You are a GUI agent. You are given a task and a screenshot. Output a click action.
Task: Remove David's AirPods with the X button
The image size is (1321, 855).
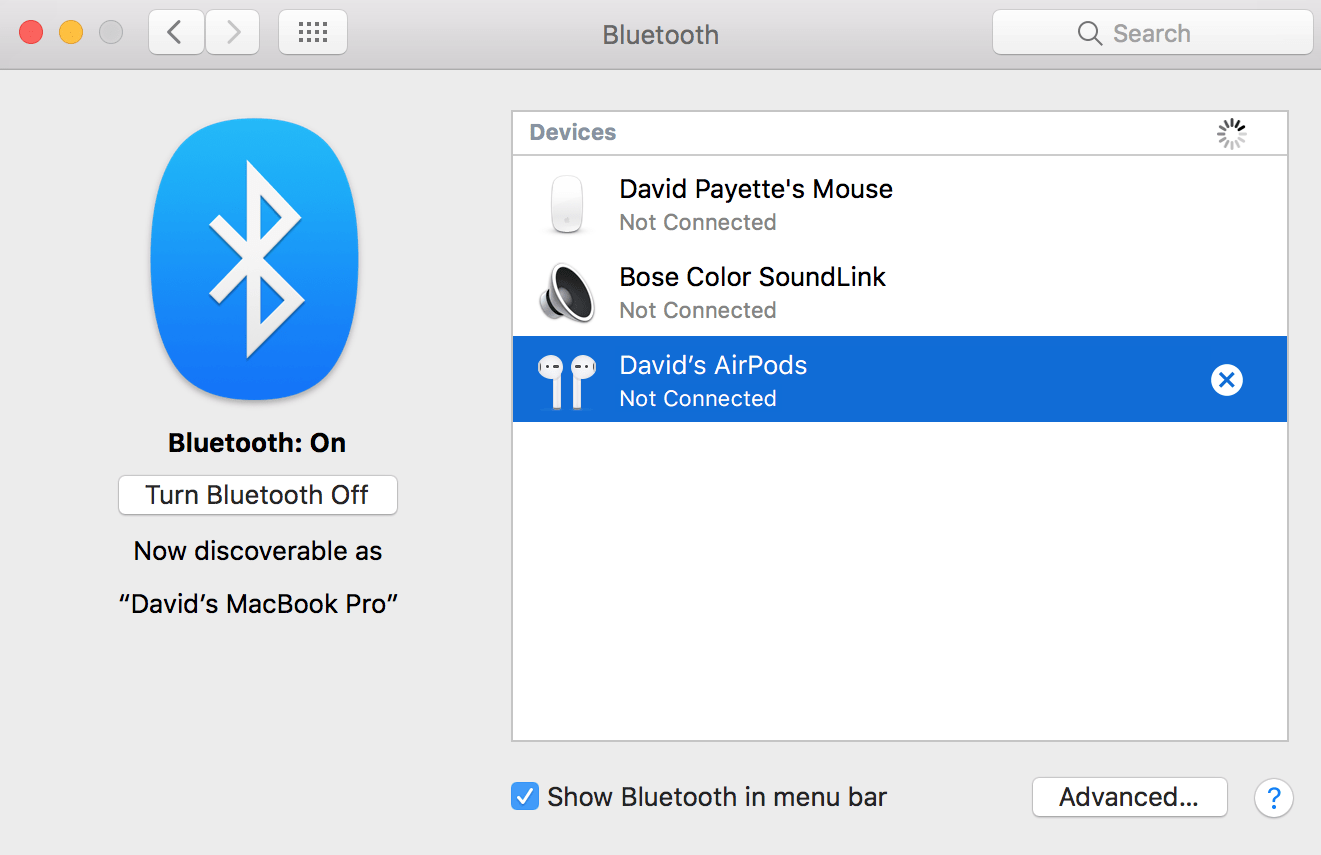(x=1227, y=380)
